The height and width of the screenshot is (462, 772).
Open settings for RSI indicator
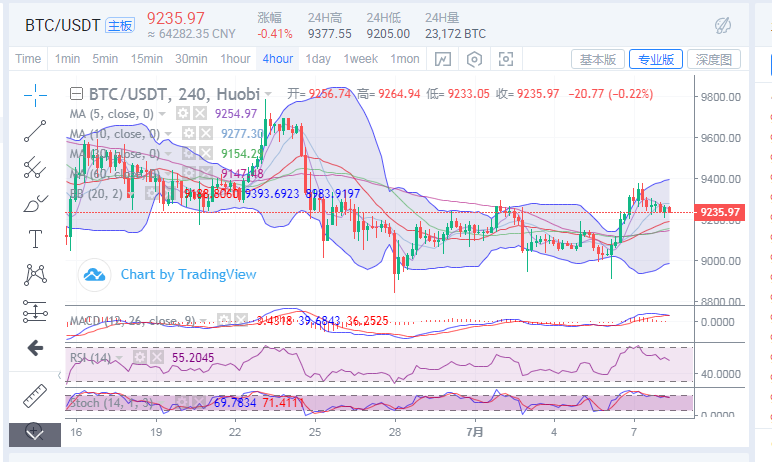coord(140,357)
